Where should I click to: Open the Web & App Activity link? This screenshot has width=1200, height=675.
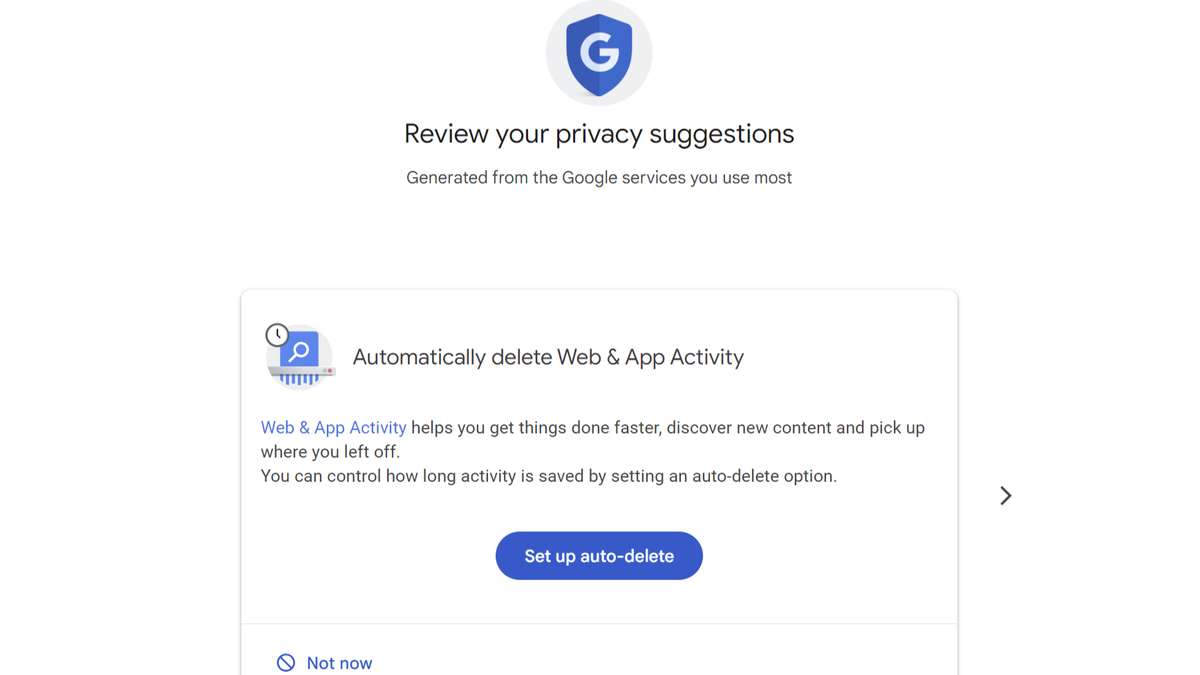click(x=333, y=427)
